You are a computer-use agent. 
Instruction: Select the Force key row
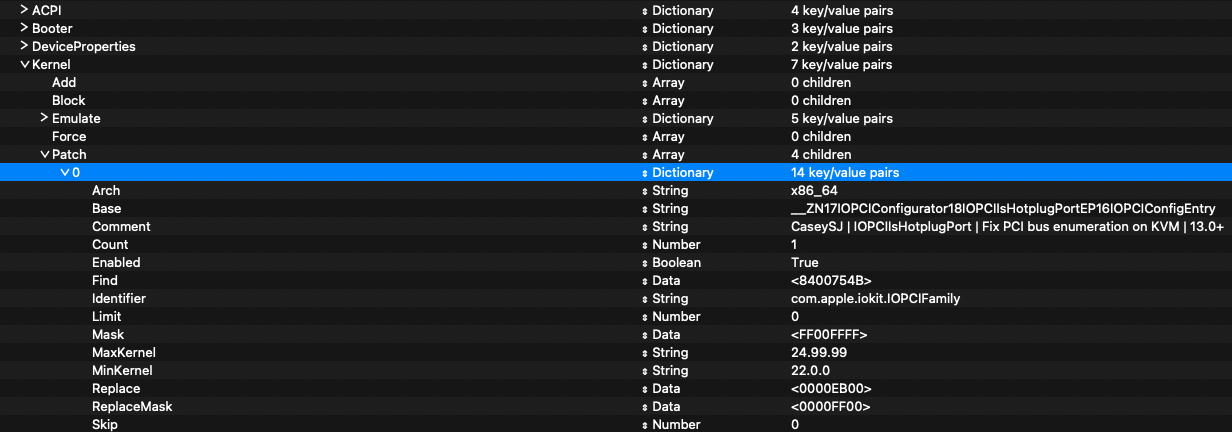tap(616, 136)
